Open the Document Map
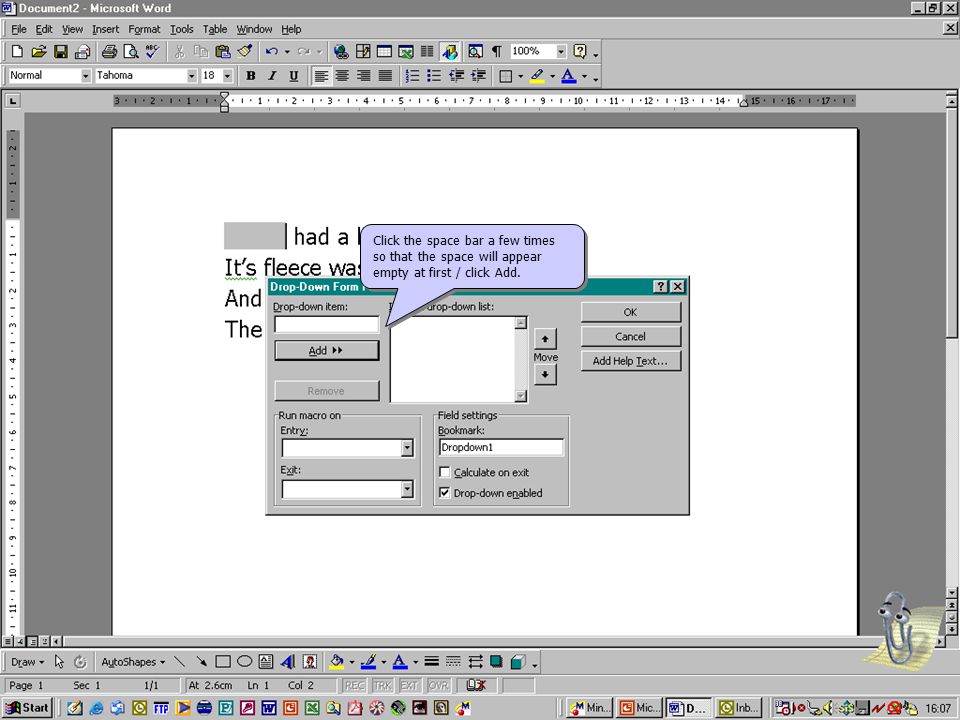This screenshot has height=720, width=960. [475, 51]
